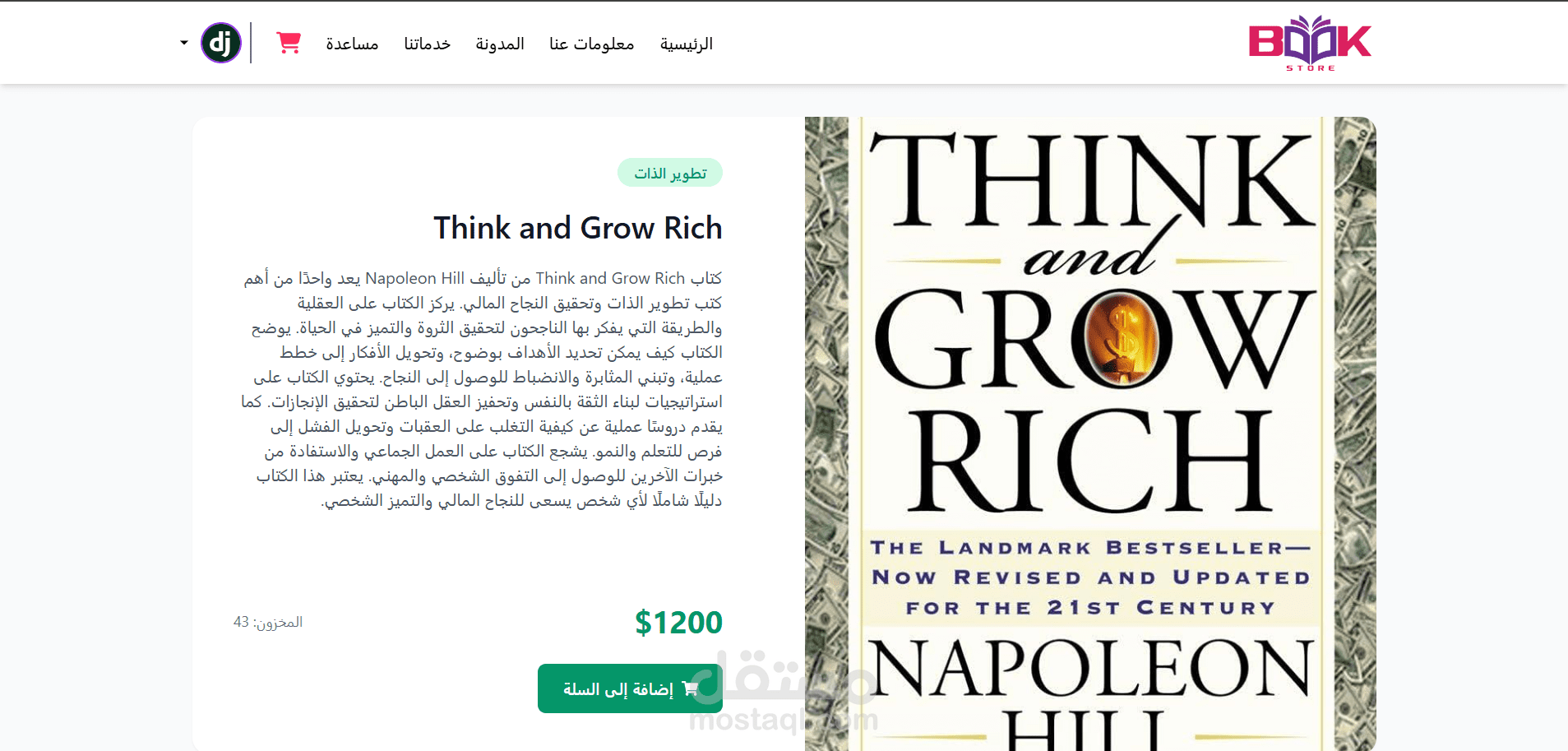Click the Django user avatar icon
Image resolution: width=1568 pixels, height=751 pixels.
point(220,43)
